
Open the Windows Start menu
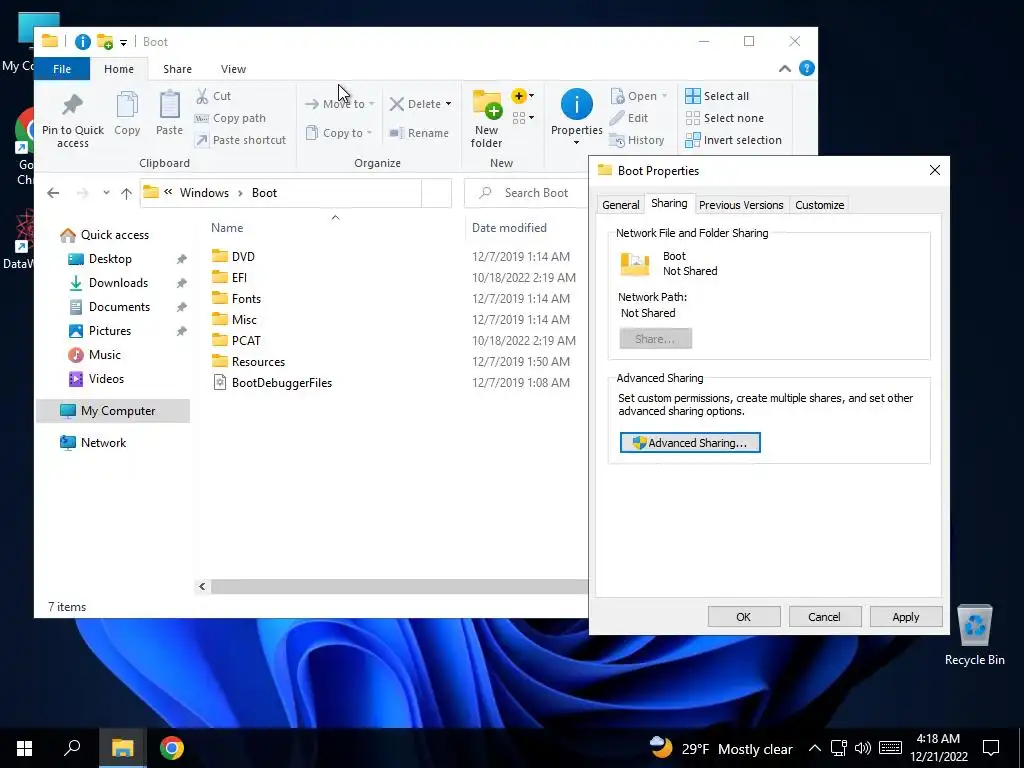pos(25,748)
